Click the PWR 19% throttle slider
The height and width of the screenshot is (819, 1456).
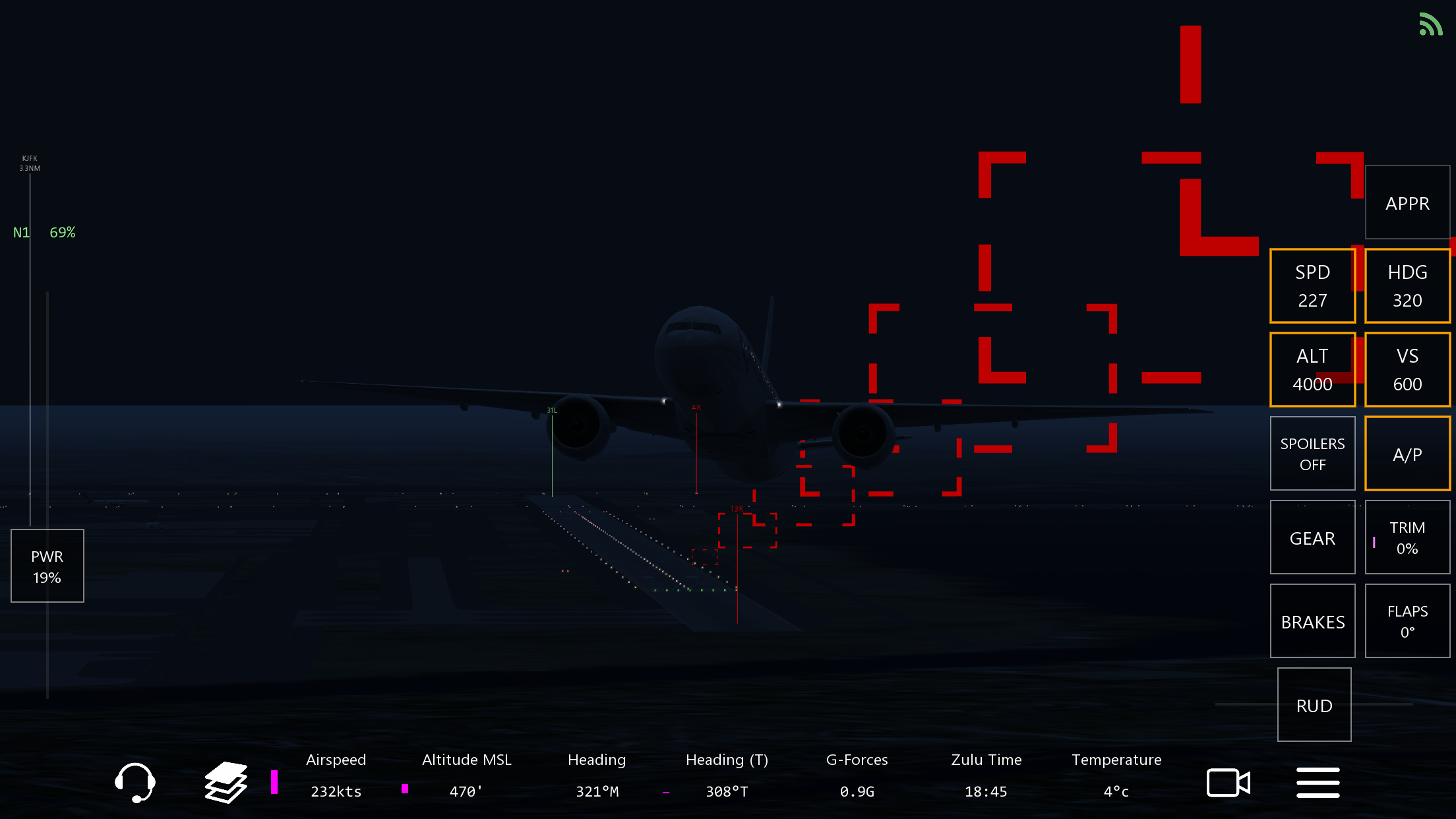47,566
